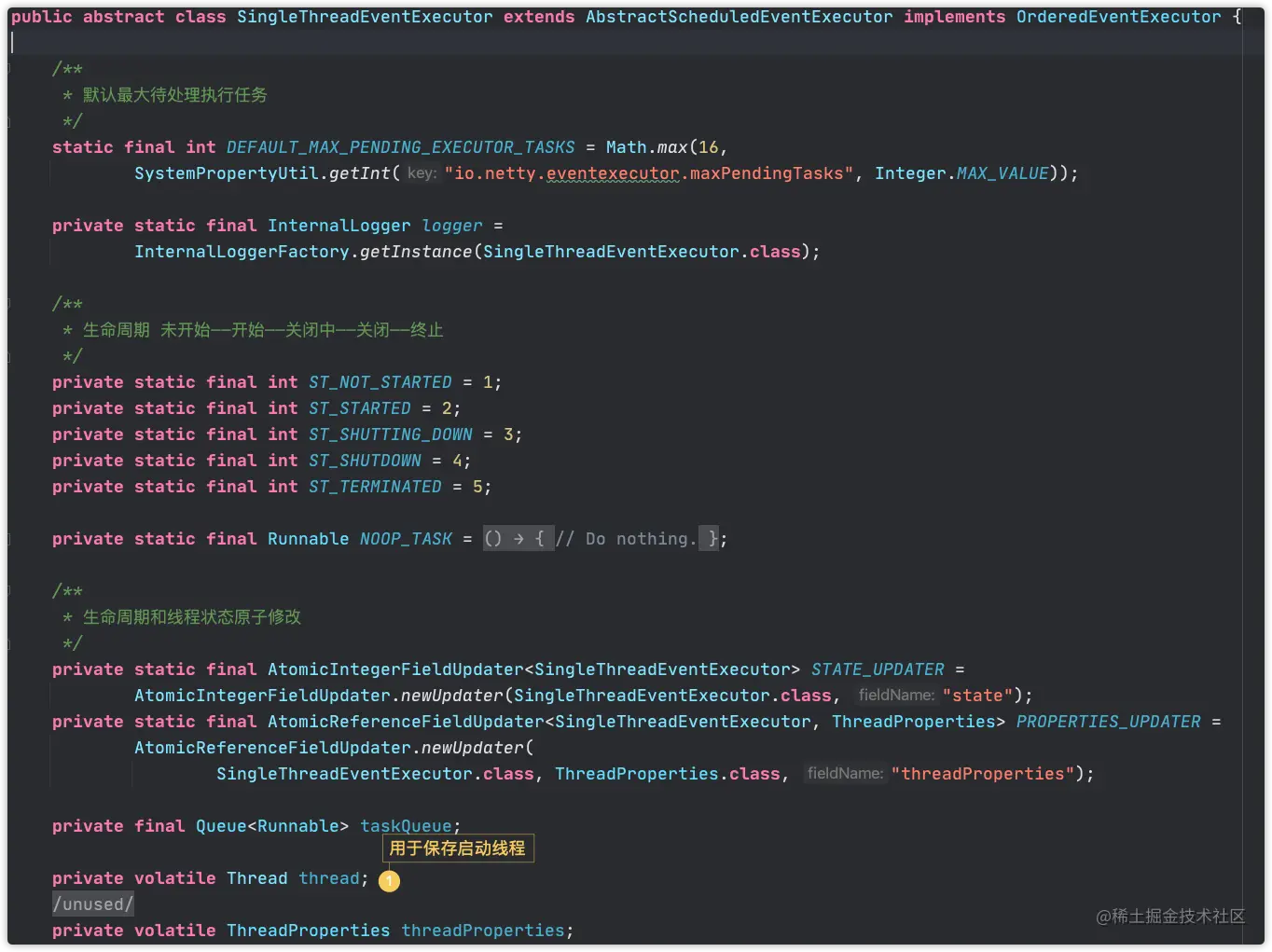
Task: Click the InternalLoggerFactory class reference
Action: (242, 252)
